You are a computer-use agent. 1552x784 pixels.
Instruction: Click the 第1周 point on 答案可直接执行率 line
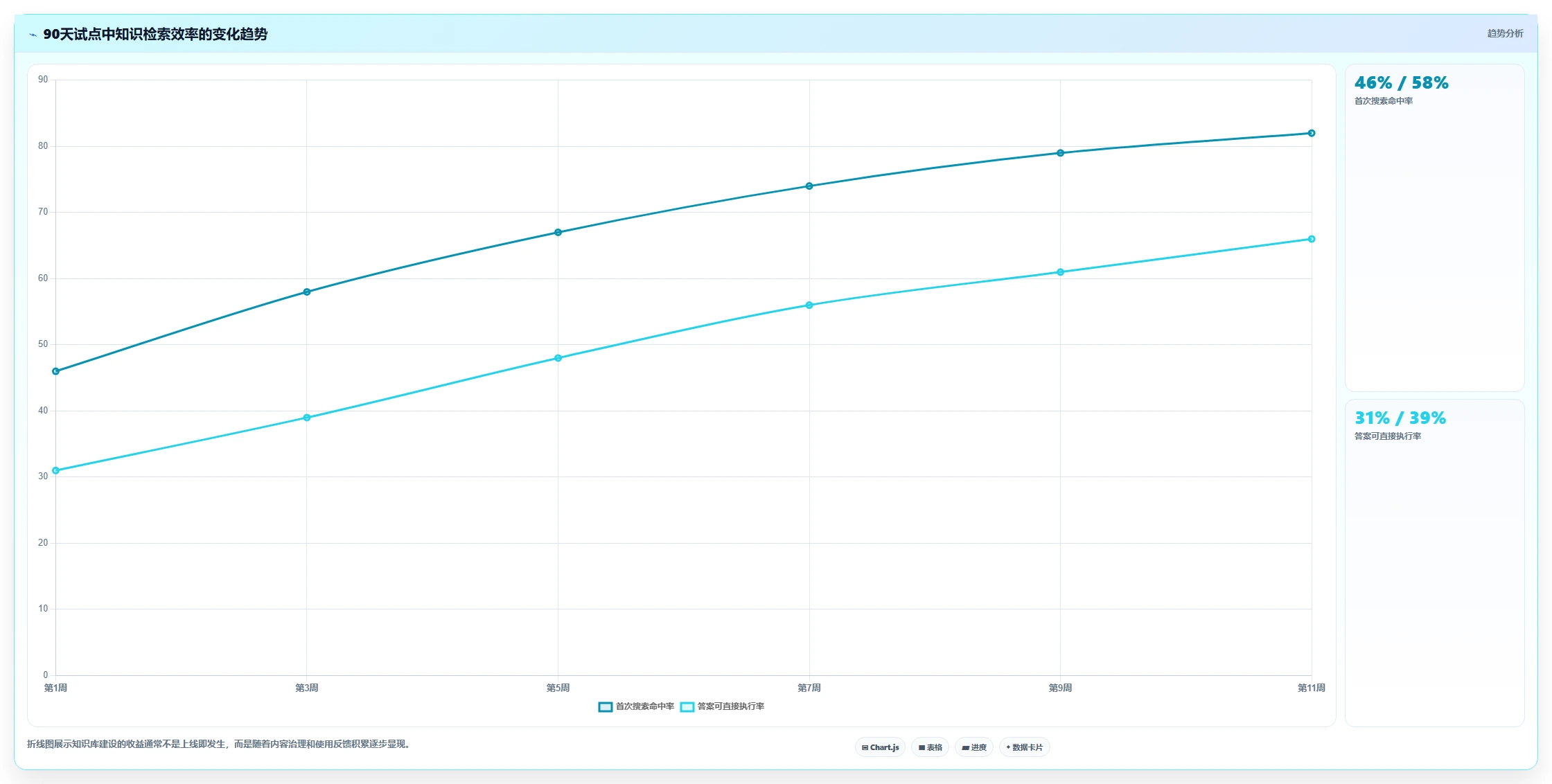pyautogui.click(x=56, y=471)
